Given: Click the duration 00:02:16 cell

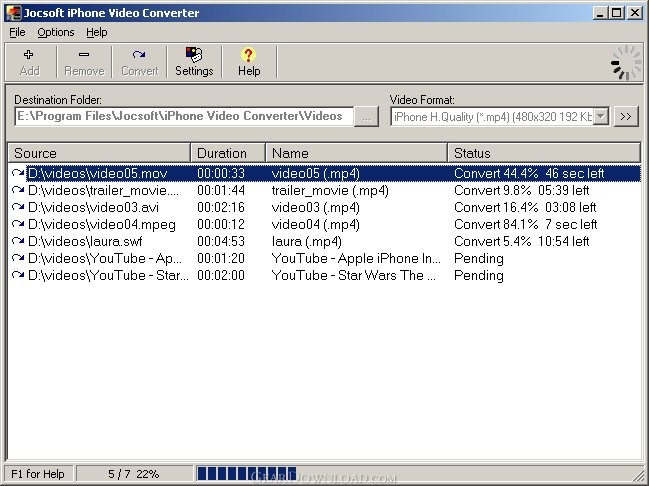Looking at the screenshot, I should coord(221,207).
